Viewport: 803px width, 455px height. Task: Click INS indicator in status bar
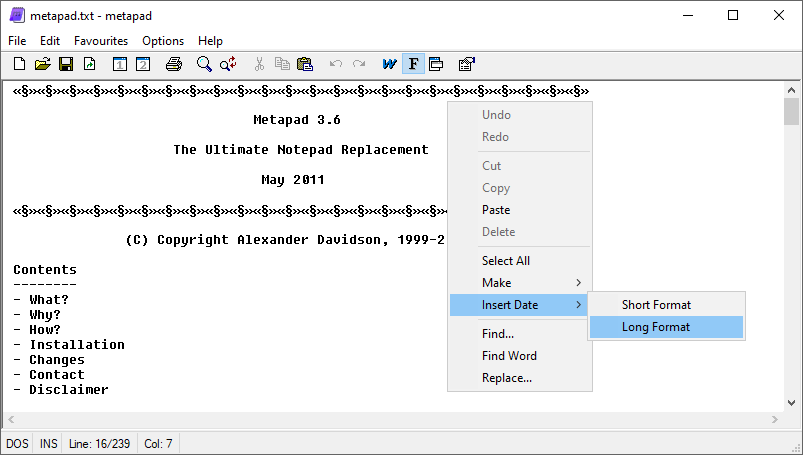point(49,444)
